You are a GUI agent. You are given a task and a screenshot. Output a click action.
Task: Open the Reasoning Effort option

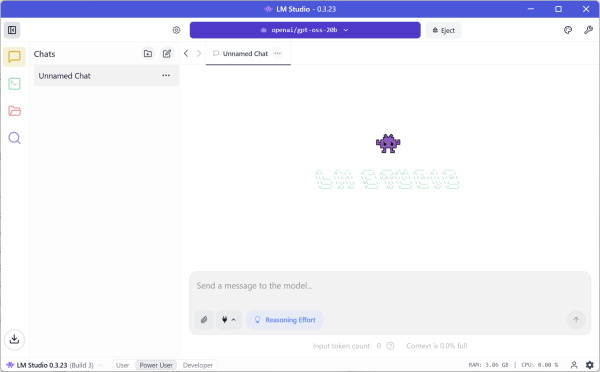point(285,320)
